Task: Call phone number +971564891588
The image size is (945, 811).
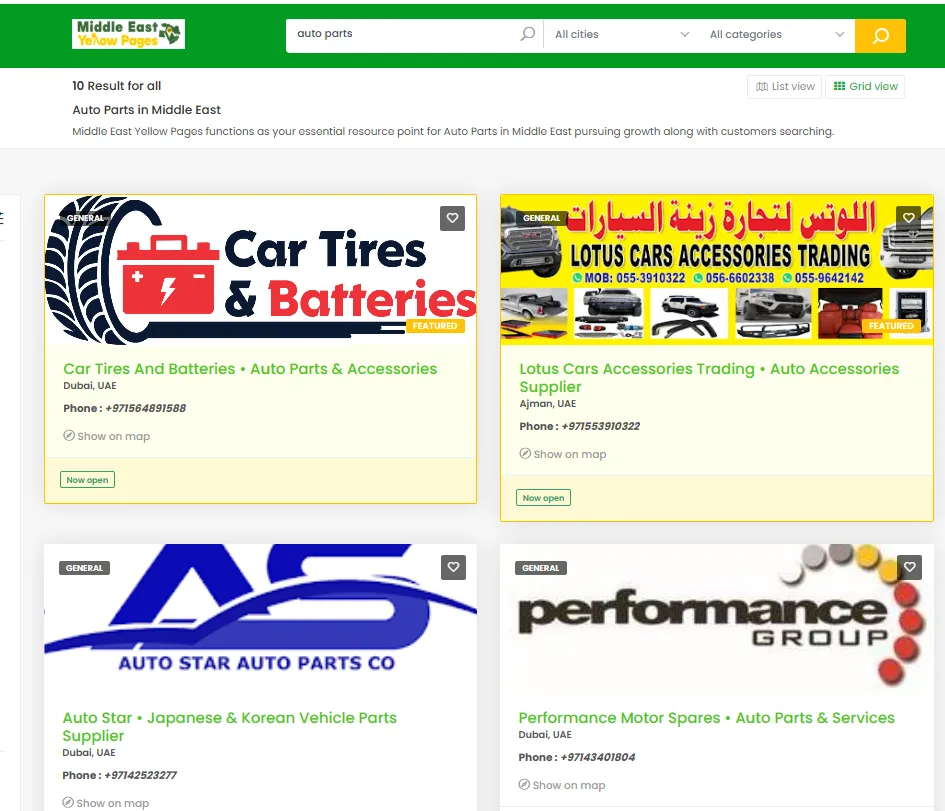Action: [x=145, y=409]
